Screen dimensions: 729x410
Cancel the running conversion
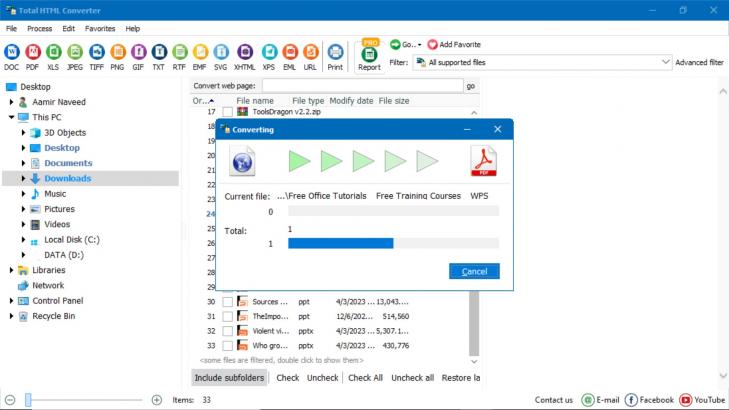(x=474, y=271)
